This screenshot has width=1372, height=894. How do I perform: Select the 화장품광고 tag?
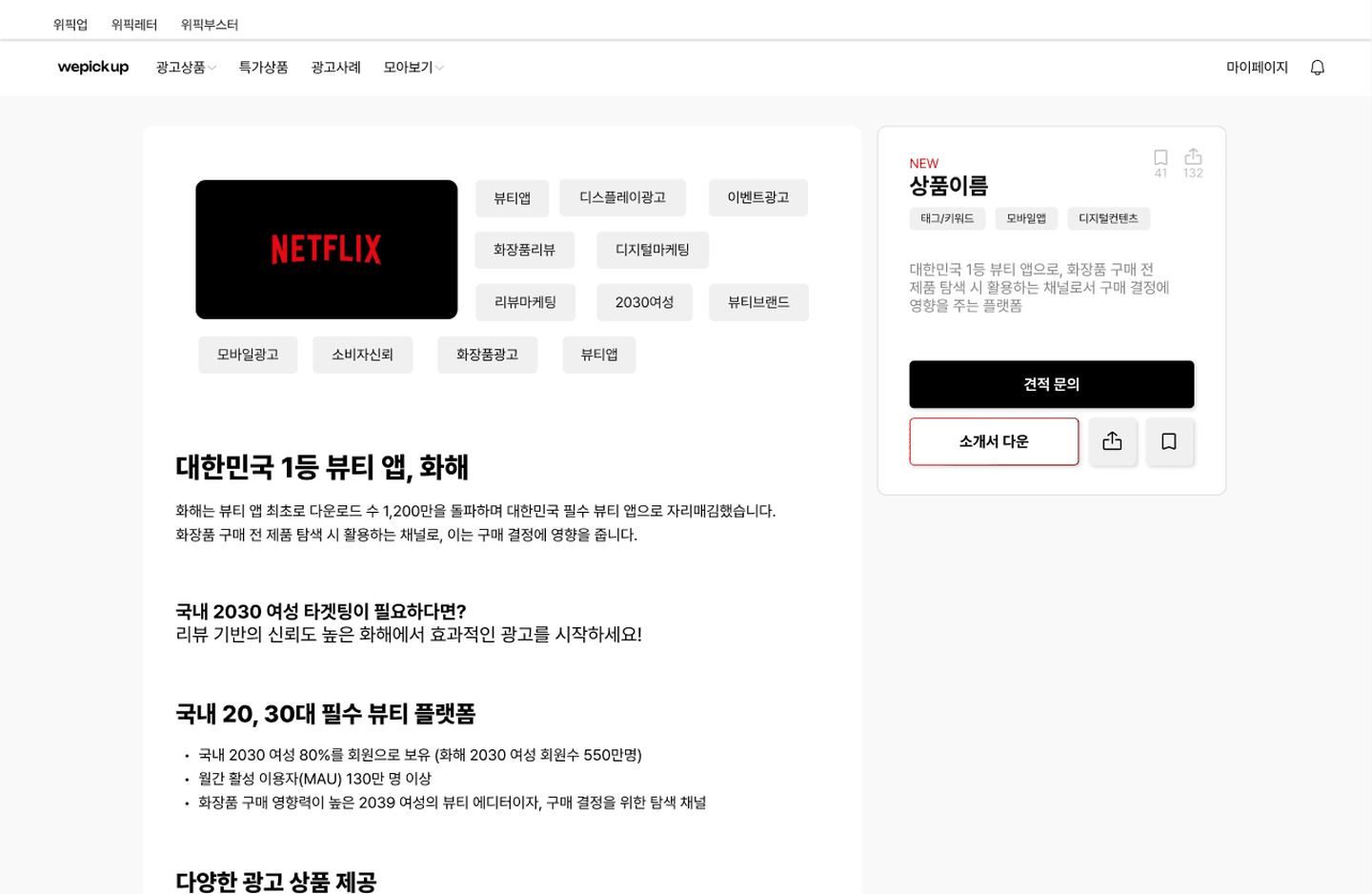488,355
